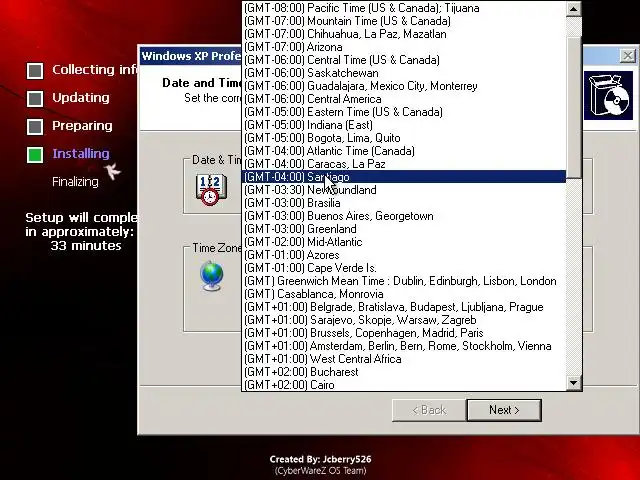Select Newfoundland time zone
Viewport: 640px width, 480px height.
(x=404, y=190)
